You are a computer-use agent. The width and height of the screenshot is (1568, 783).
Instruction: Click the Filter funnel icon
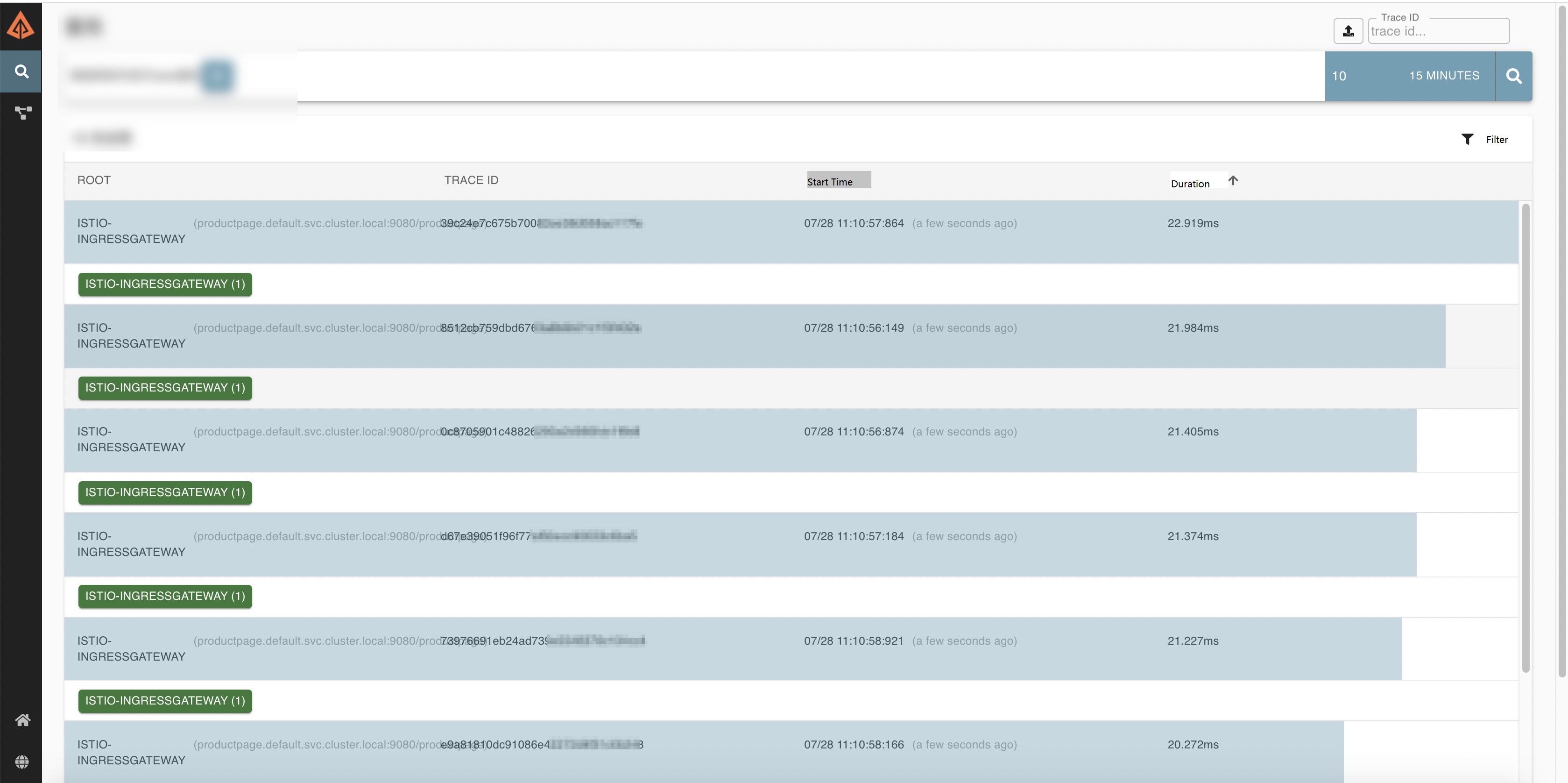(x=1467, y=139)
